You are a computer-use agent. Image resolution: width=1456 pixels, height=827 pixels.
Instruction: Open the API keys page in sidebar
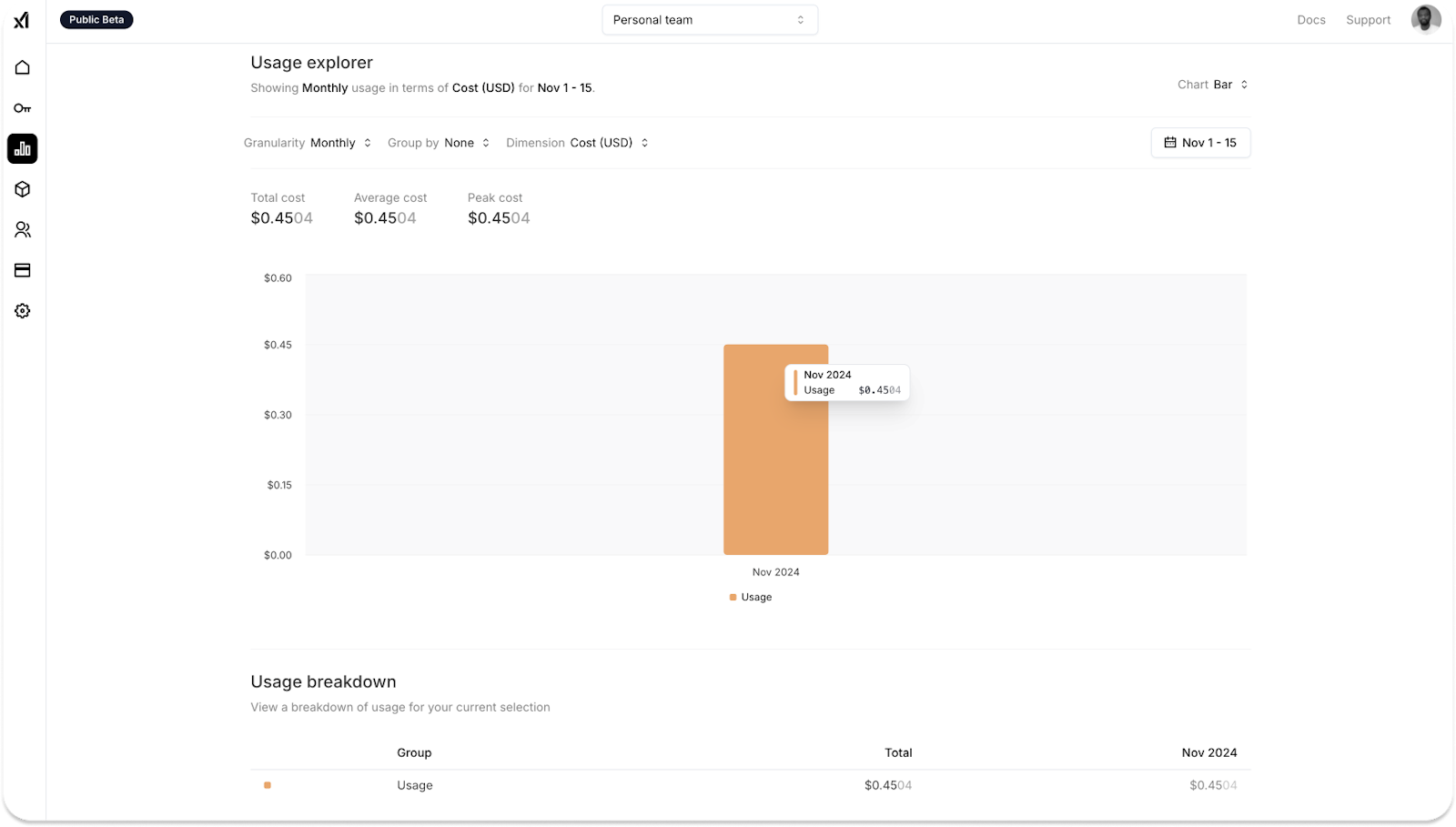click(x=22, y=107)
